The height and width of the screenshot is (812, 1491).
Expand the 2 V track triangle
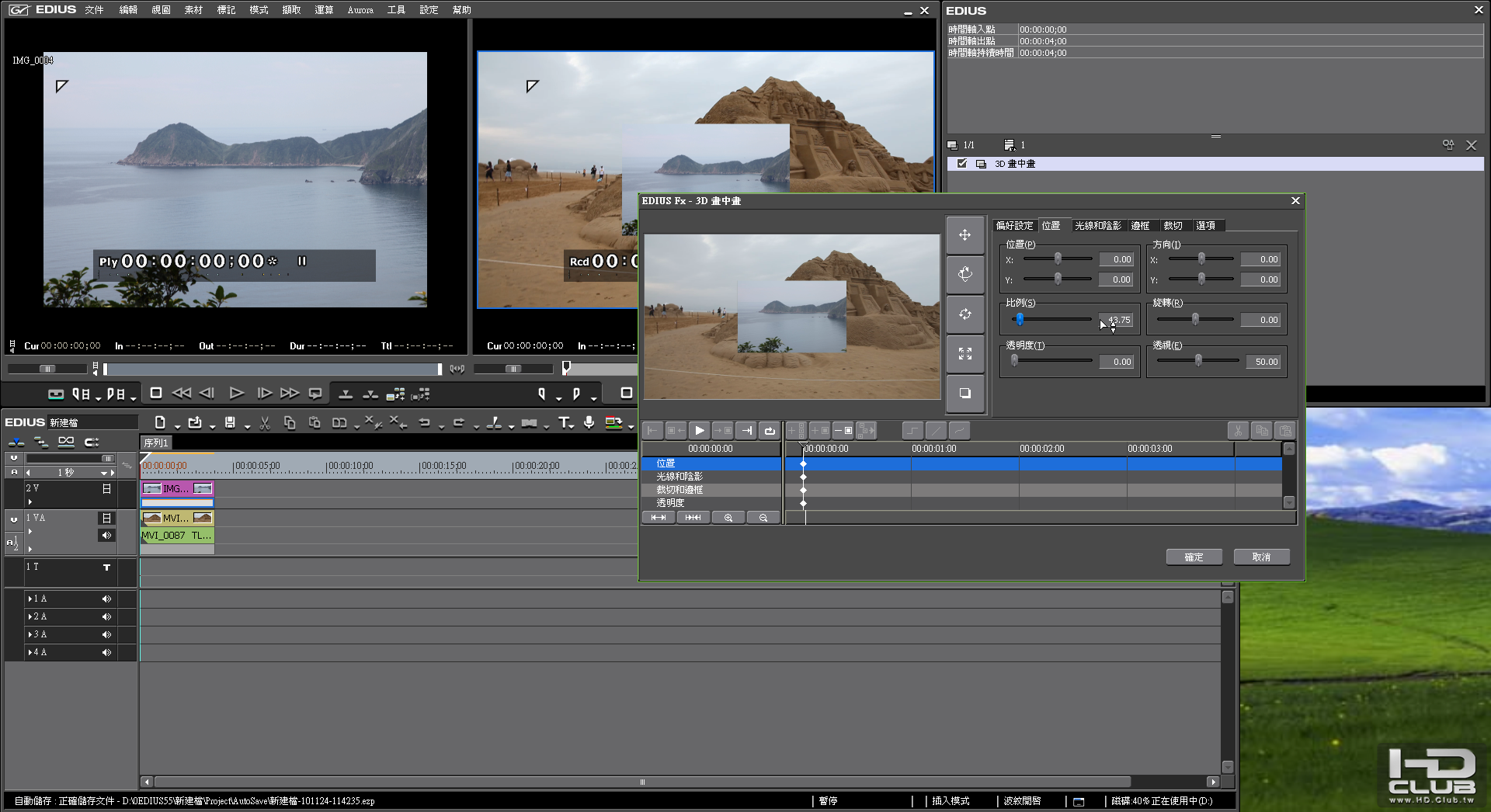[30, 502]
